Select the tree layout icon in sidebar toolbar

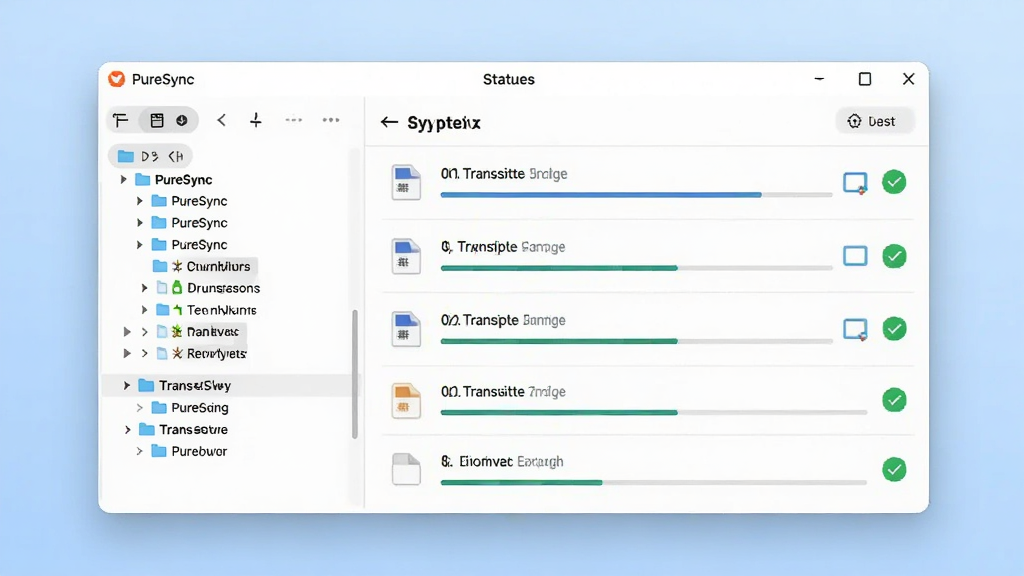click(x=121, y=120)
